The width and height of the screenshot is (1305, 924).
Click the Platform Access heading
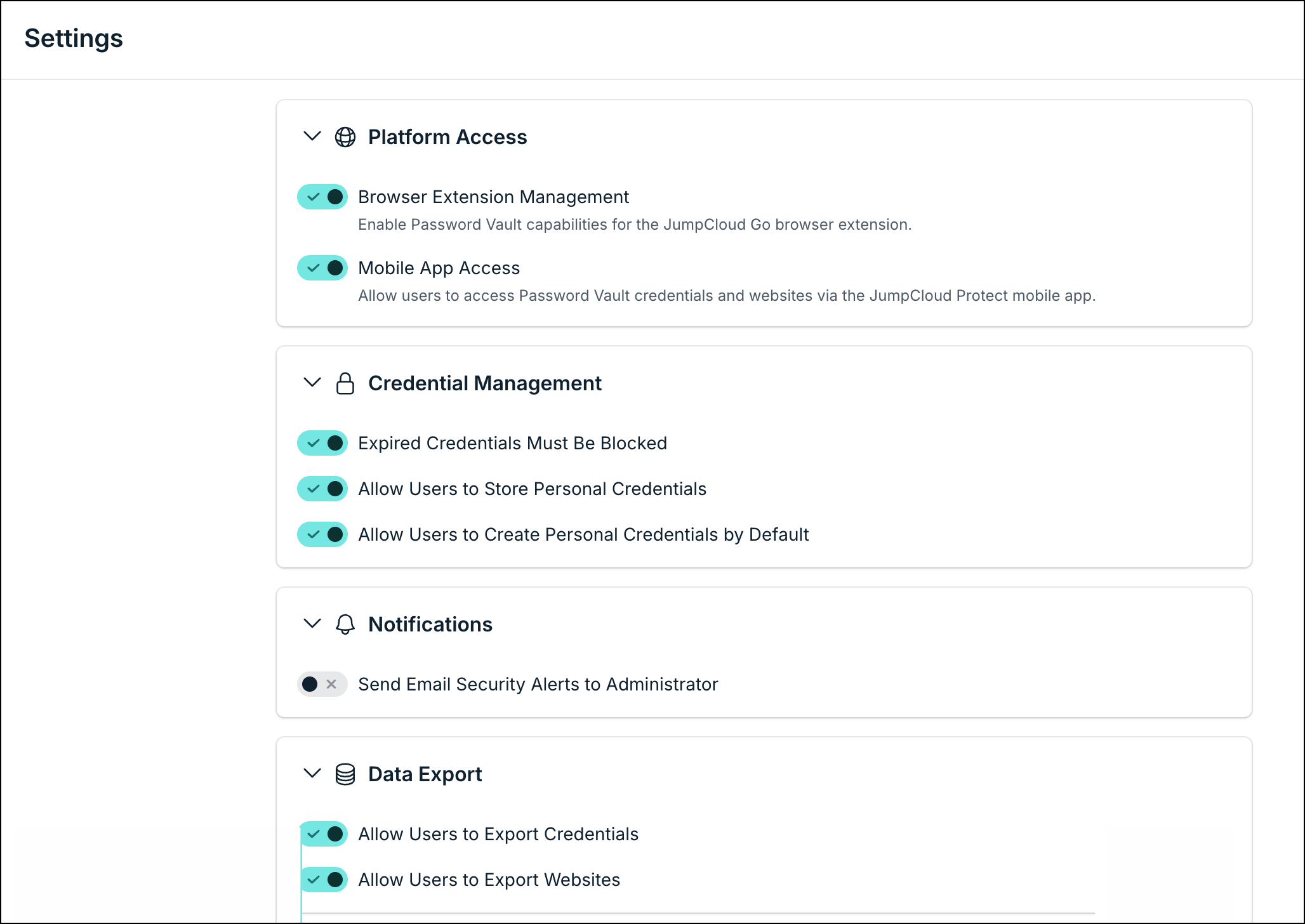(x=447, y=137)
